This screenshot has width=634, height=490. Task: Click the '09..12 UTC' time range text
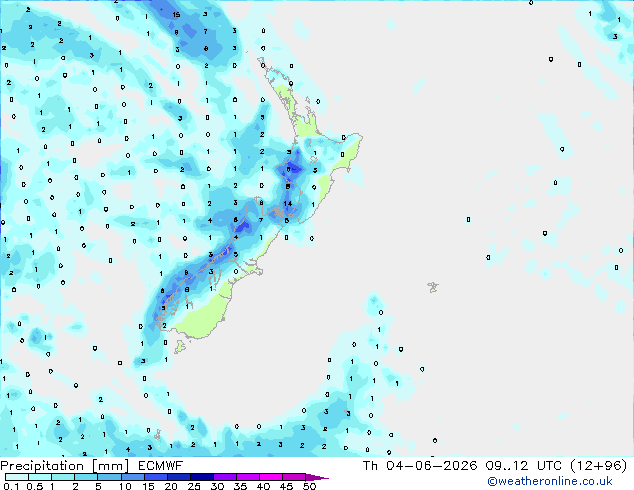(x=524, y=466)
